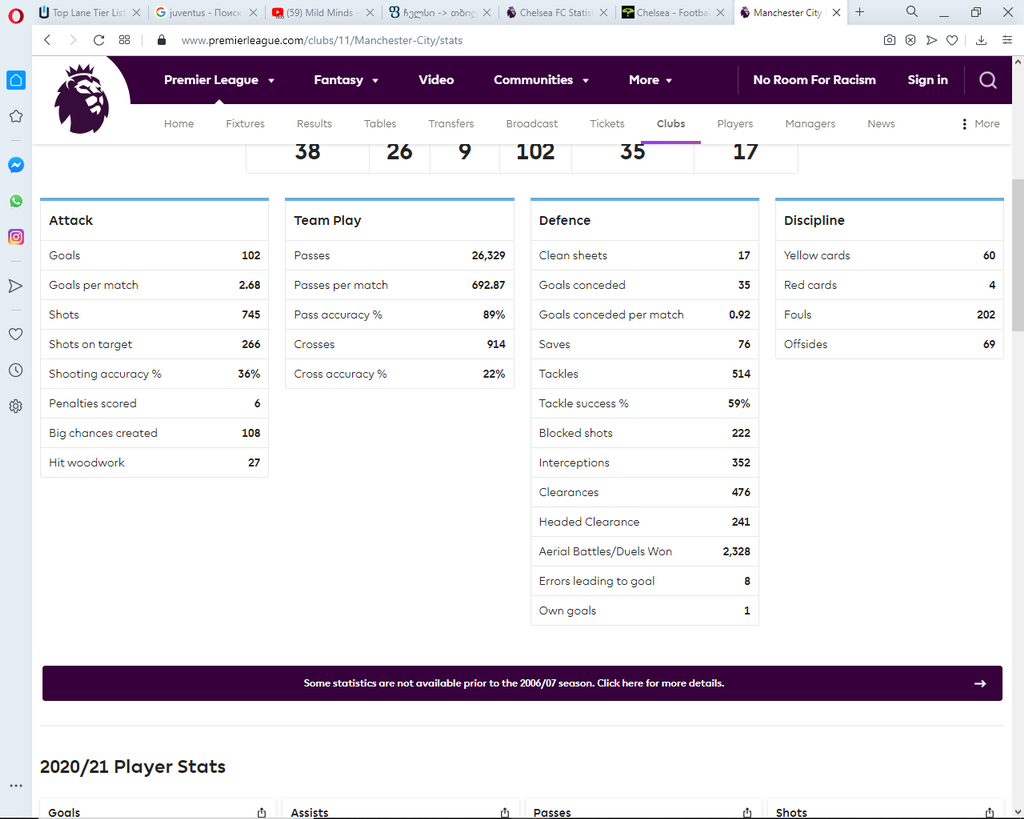The width and height of the screenshot is (1024, 819).
Task: Click the Goals per match value 2.68
Action: coord(249,285)
